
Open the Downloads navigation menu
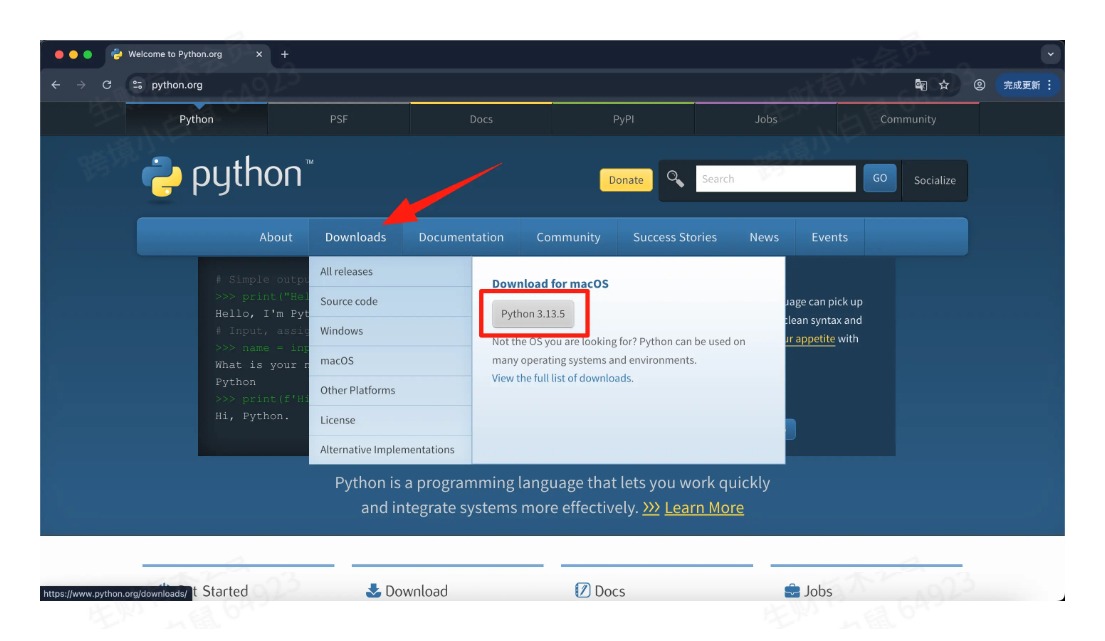[x=355, y=237]
